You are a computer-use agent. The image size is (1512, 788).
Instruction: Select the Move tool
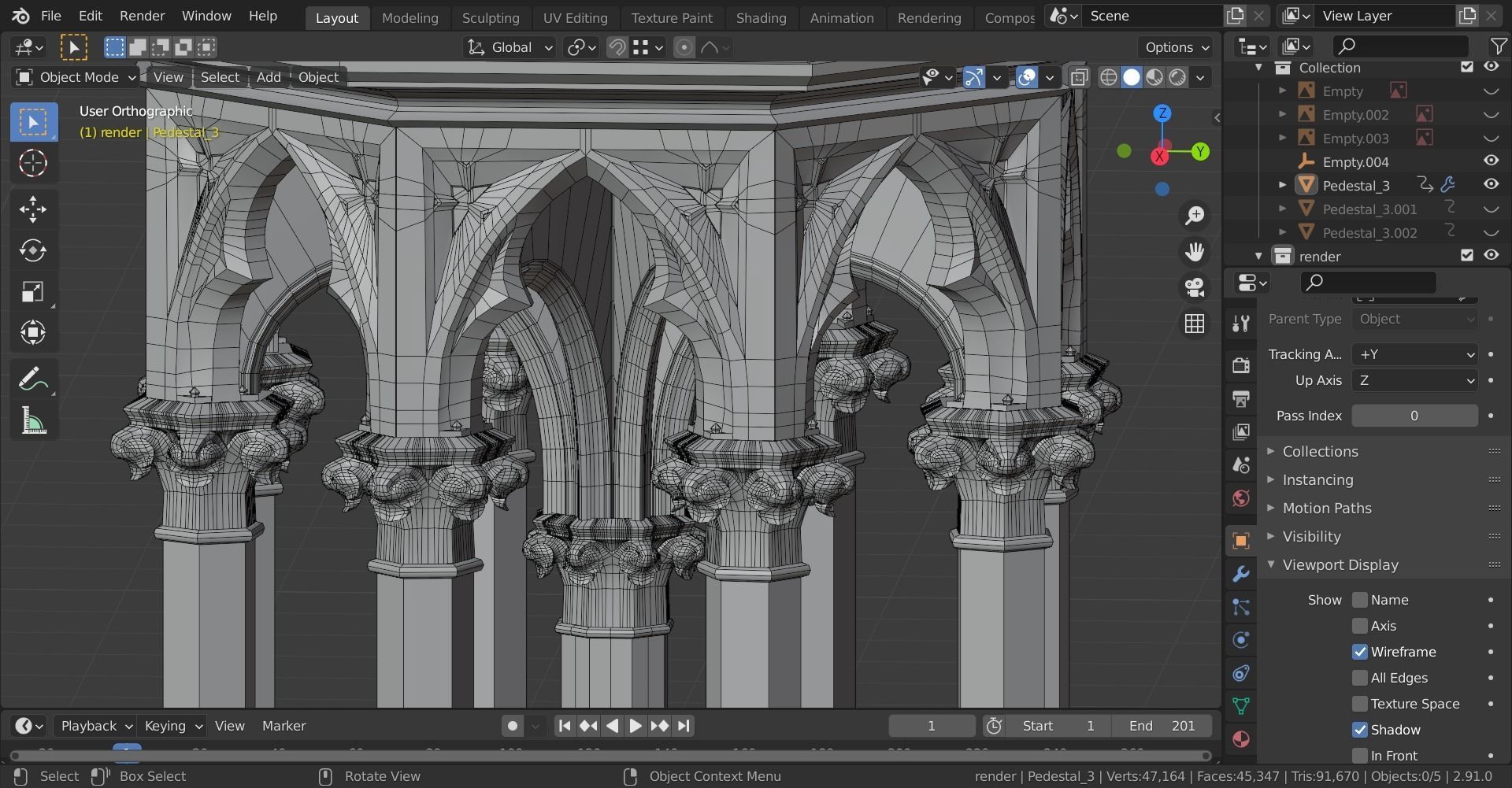pos(33,209)
